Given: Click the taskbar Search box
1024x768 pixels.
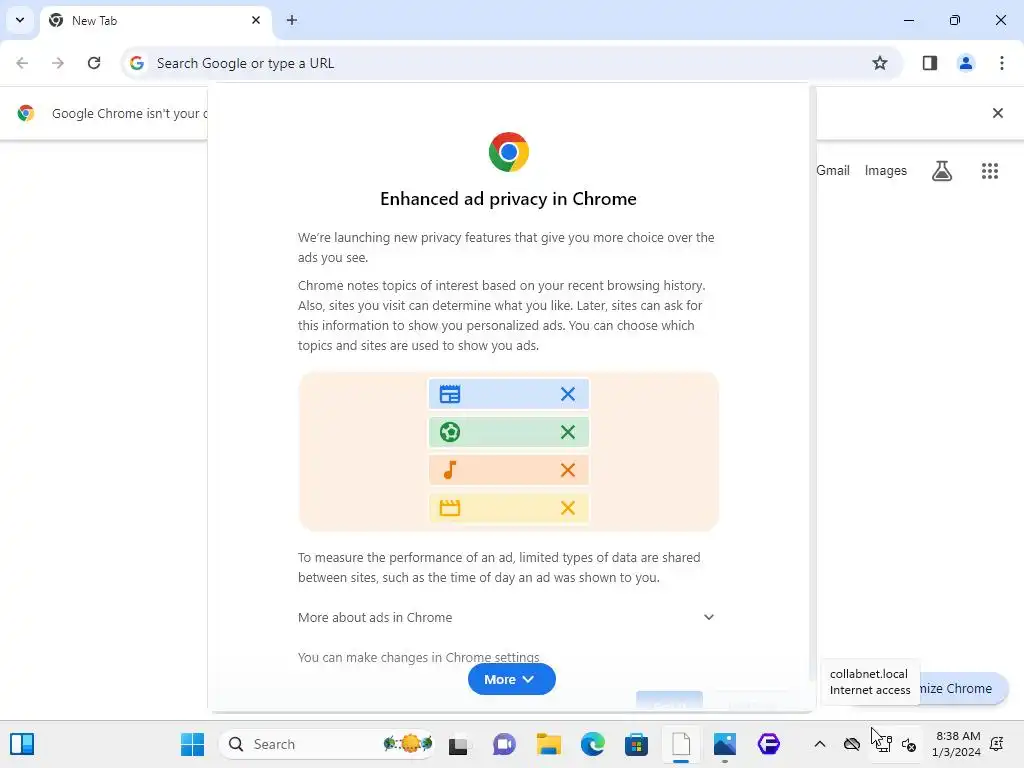Looking at the screenshot, I should (327, 744).
